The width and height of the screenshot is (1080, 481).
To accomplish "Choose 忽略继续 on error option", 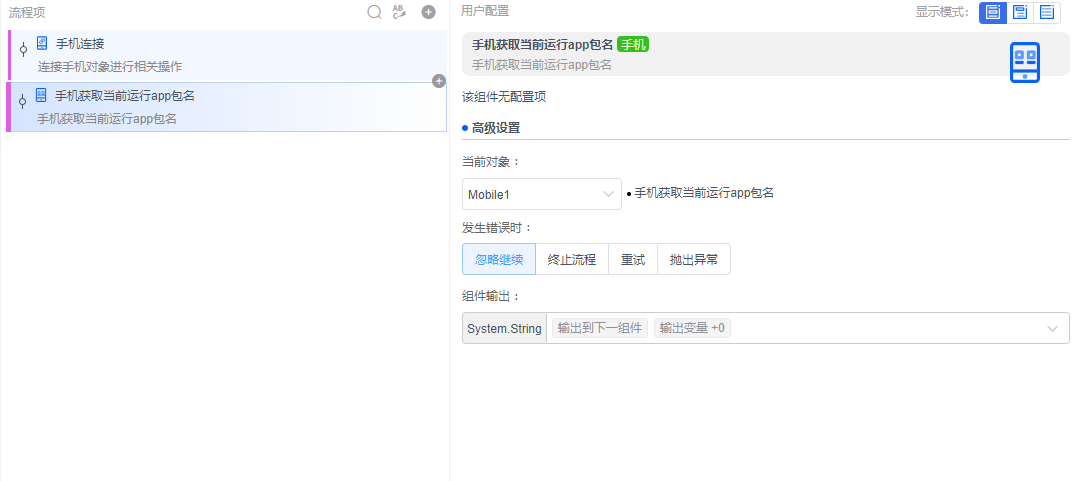I will [x=499, y=259].
